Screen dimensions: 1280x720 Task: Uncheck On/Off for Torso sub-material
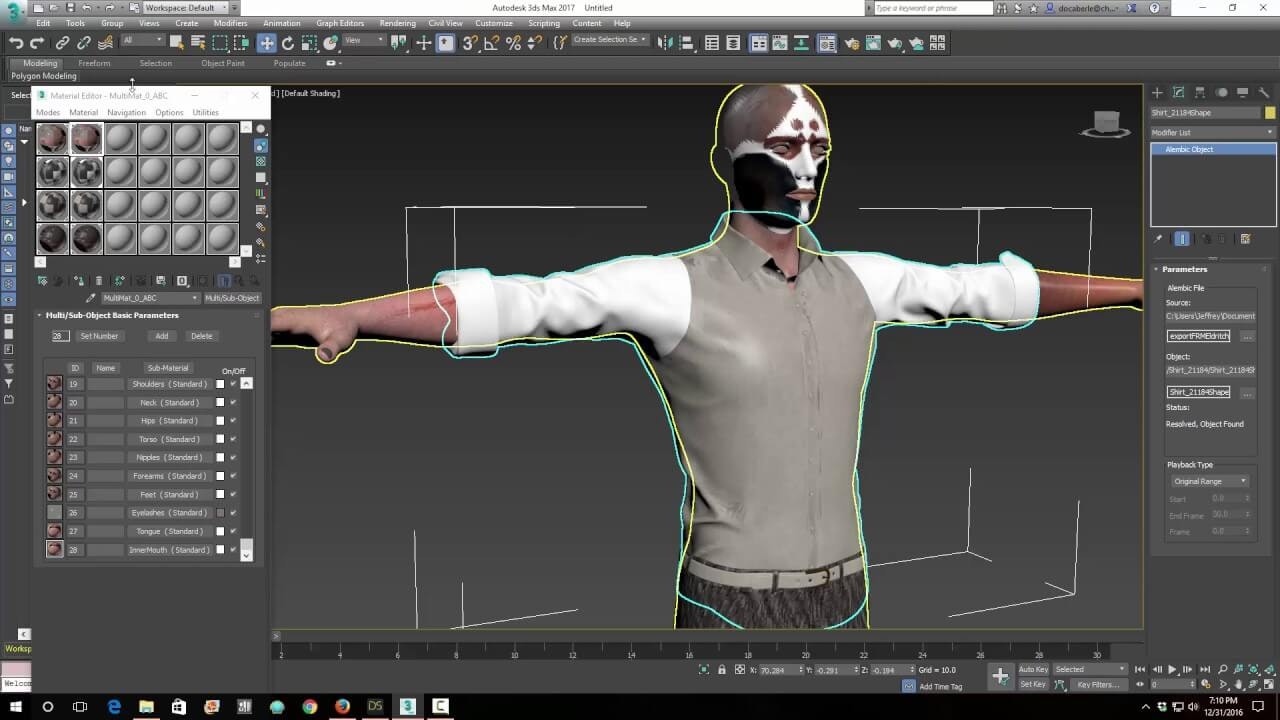pyautogui.click(x=233, y=439)
